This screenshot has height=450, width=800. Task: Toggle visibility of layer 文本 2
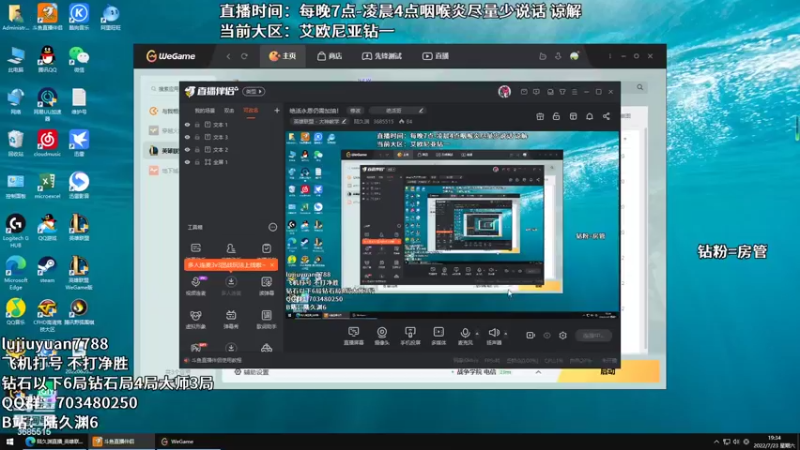pyautogui.click(x=187, y=149)
